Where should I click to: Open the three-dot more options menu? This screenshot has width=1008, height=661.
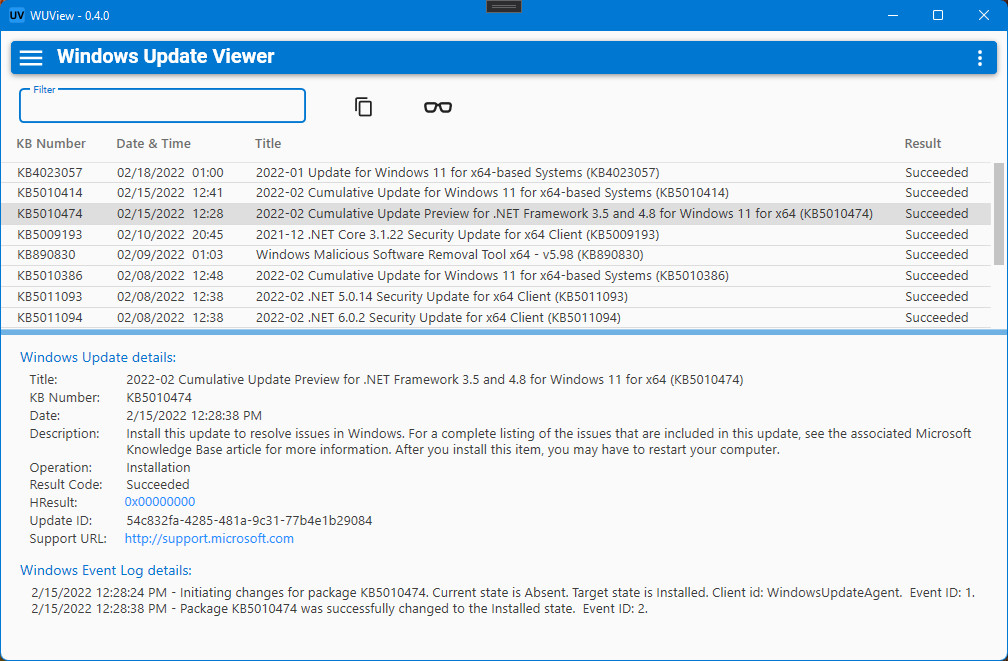980,58
